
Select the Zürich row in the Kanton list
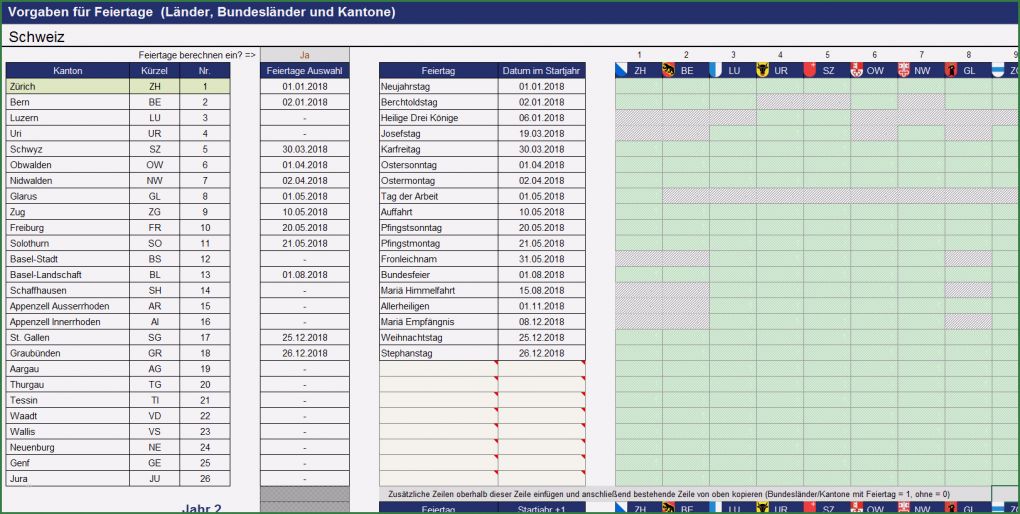[x=68, y=87]
